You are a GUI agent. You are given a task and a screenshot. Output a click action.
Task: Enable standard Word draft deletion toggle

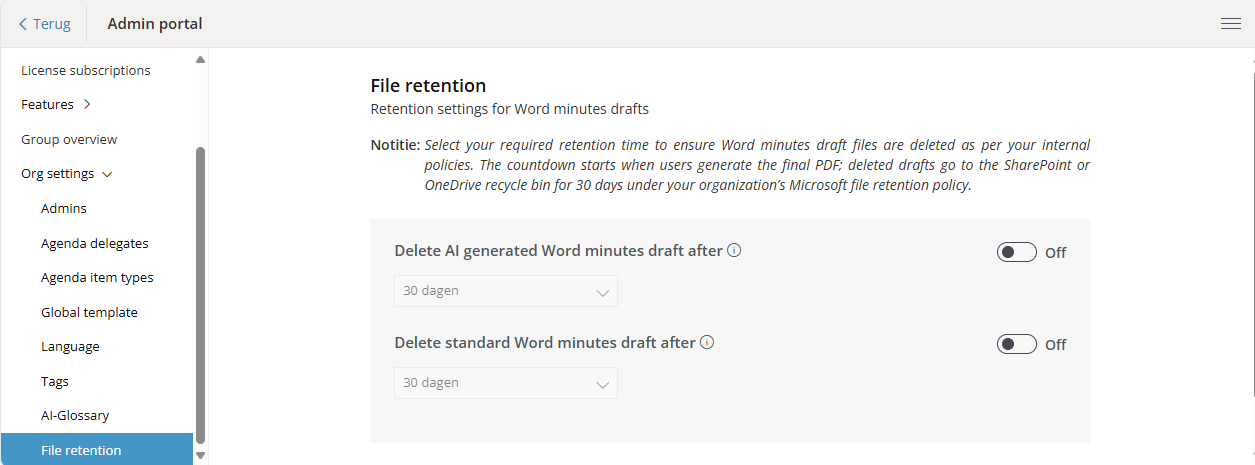(x=1016, y=344)
